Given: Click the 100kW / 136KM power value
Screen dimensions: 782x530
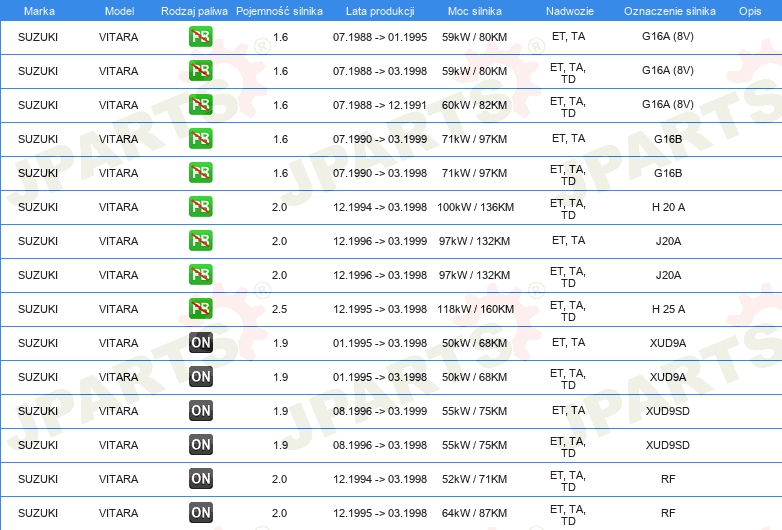Looking at the screenshot, I should pyautogui.click(x=475, y=207).
